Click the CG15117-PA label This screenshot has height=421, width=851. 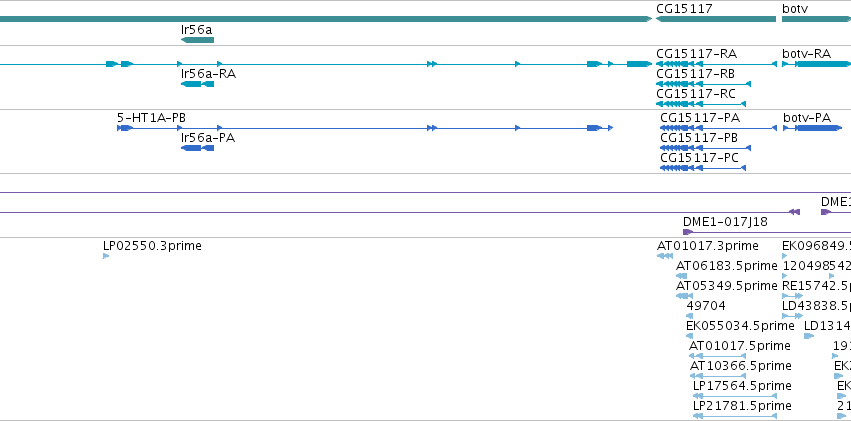click(x=700, y=118)
